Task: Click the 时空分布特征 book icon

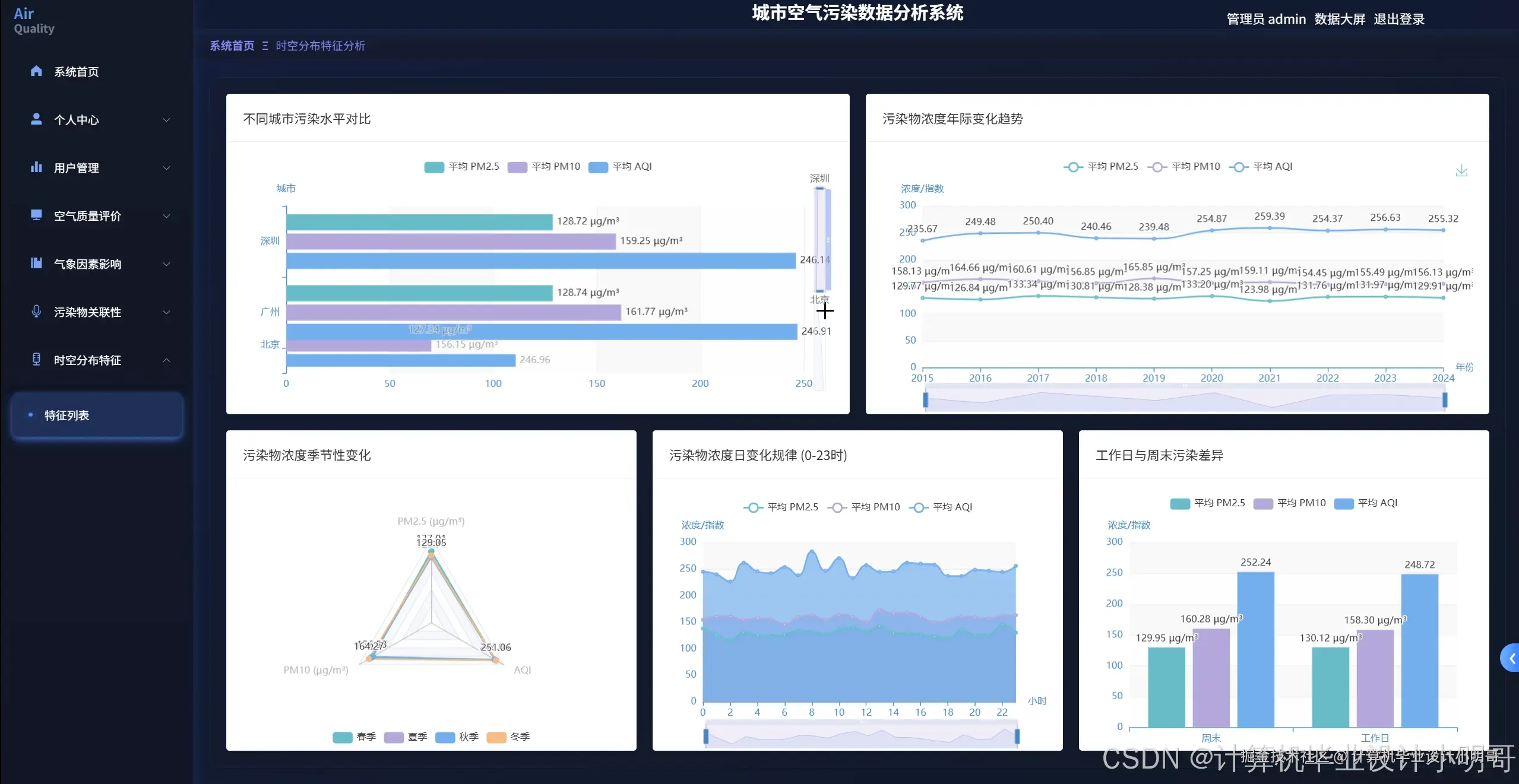Action: coord(36,360)
